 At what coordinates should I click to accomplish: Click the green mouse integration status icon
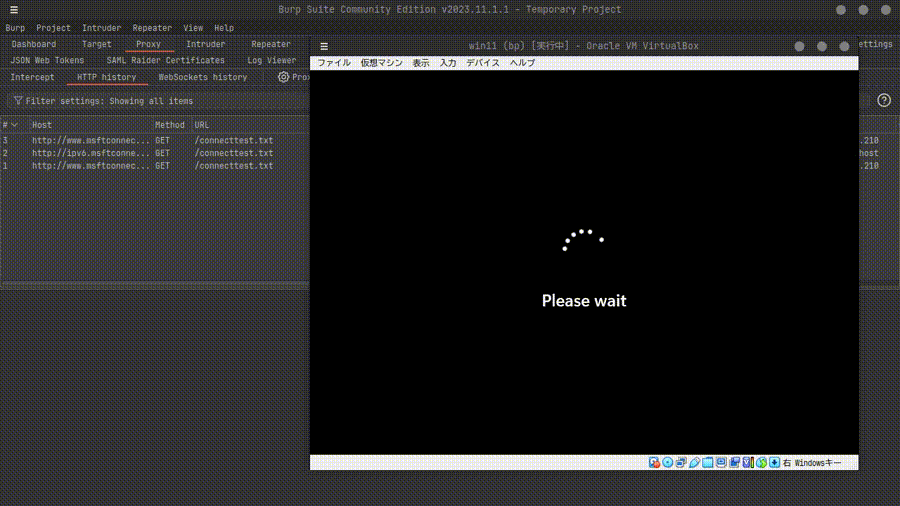761,463
